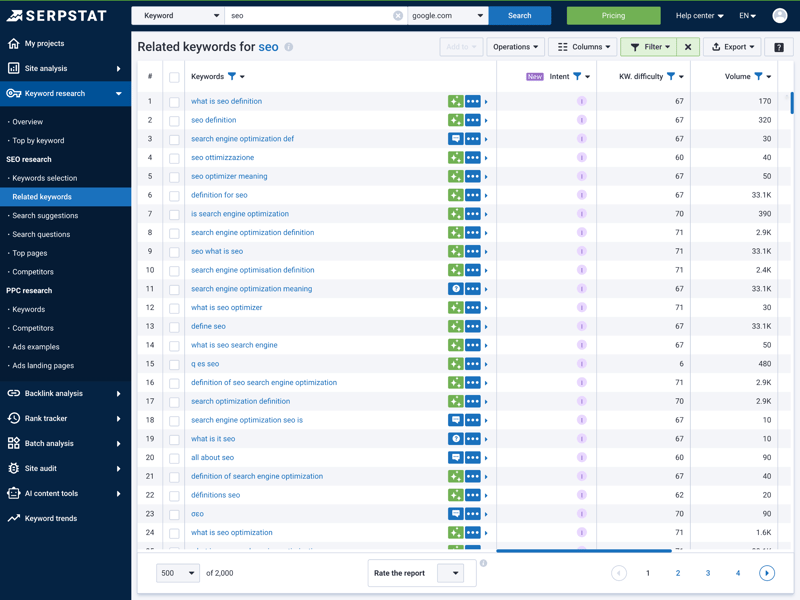Viewport: 800px width, 600px height.
Task: Select the 'q es seo' row checkbox
Action: (x=174, y=364)
